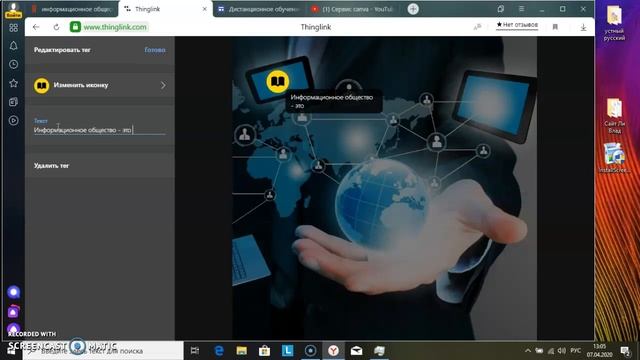The width and height of the screenshot is (640, 360).
Task: Click the Войти profile icon in the sidebar
Action: point(13,10)
